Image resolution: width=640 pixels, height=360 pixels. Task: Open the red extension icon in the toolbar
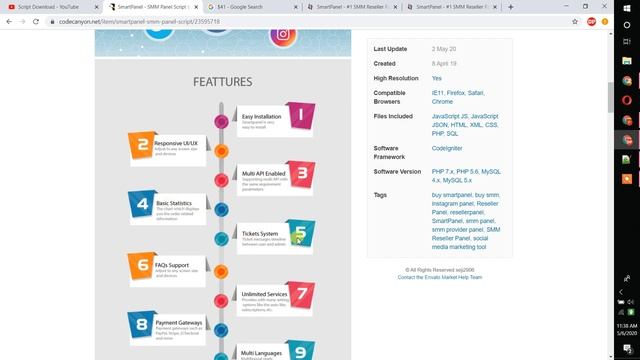[591, 22]
